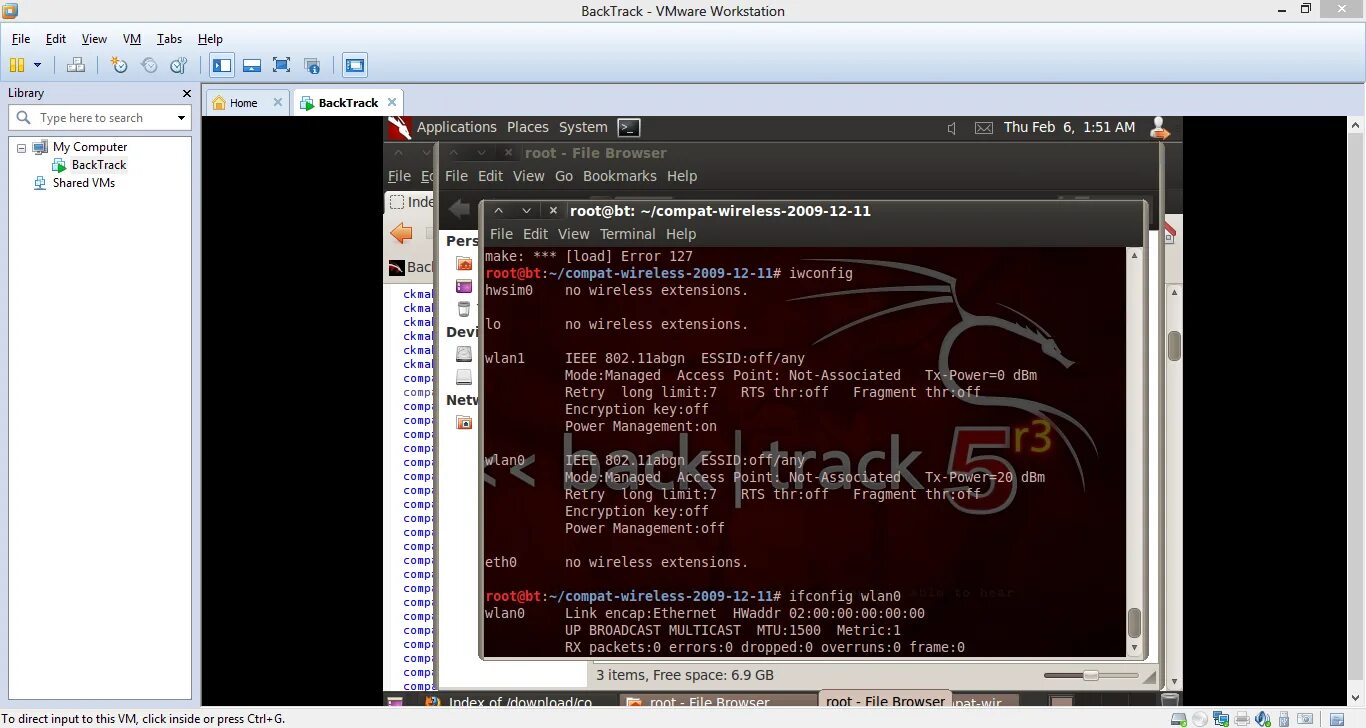The height and width of the screenshot is (728, 1366).
Task: Open the terminal's File menu
Action: (x=502, y=234)
